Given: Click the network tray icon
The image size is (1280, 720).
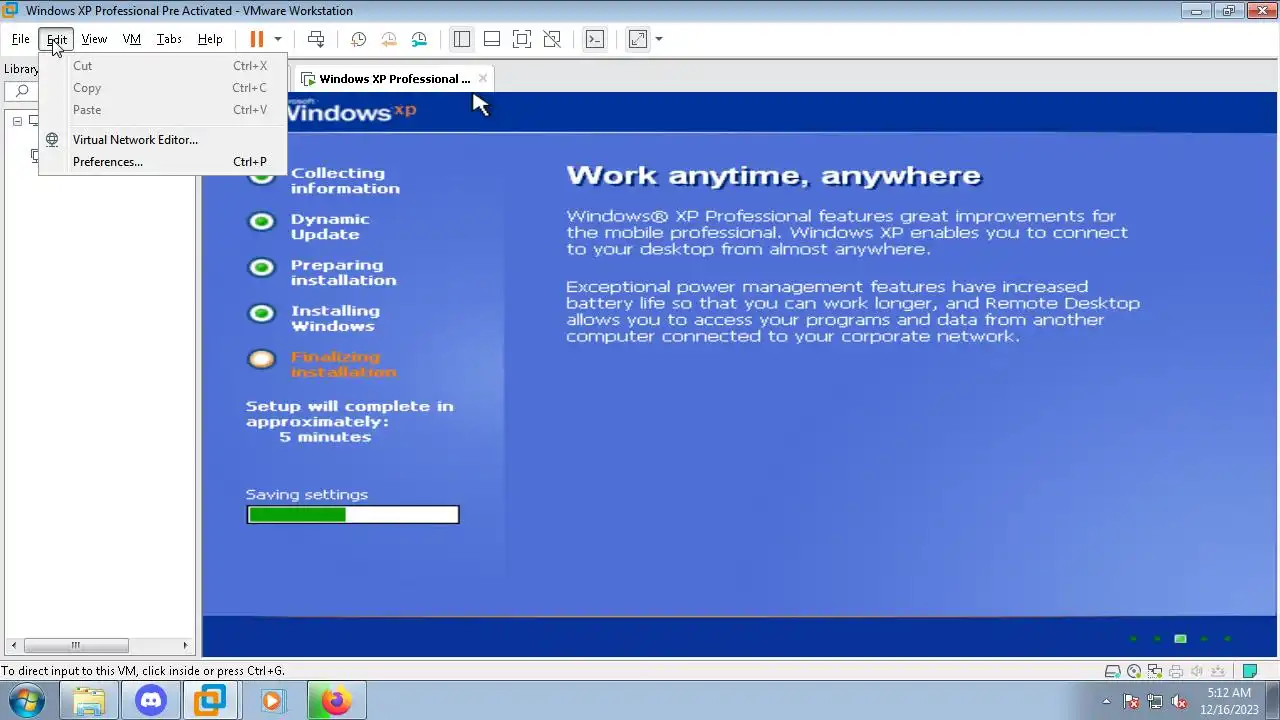Looking at the screenshot, I should pyautogui.click(x=1155, y=701).
